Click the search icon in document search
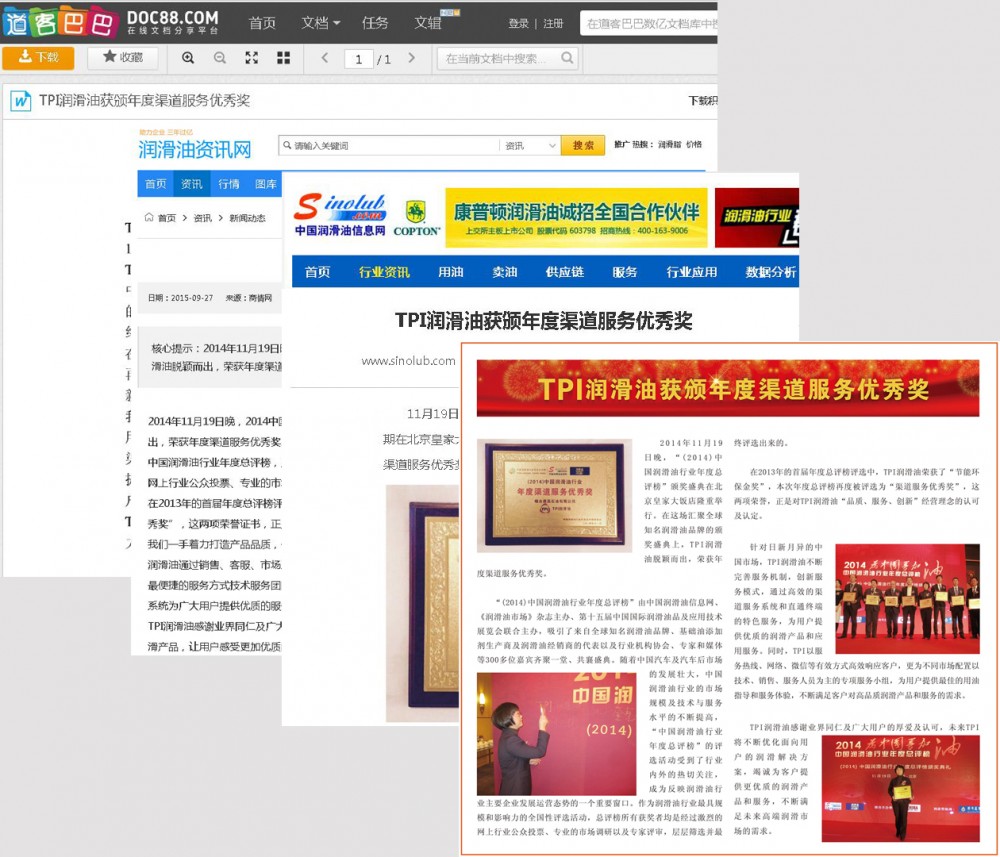The image size is (1000, 857). (x=567, y=59)
